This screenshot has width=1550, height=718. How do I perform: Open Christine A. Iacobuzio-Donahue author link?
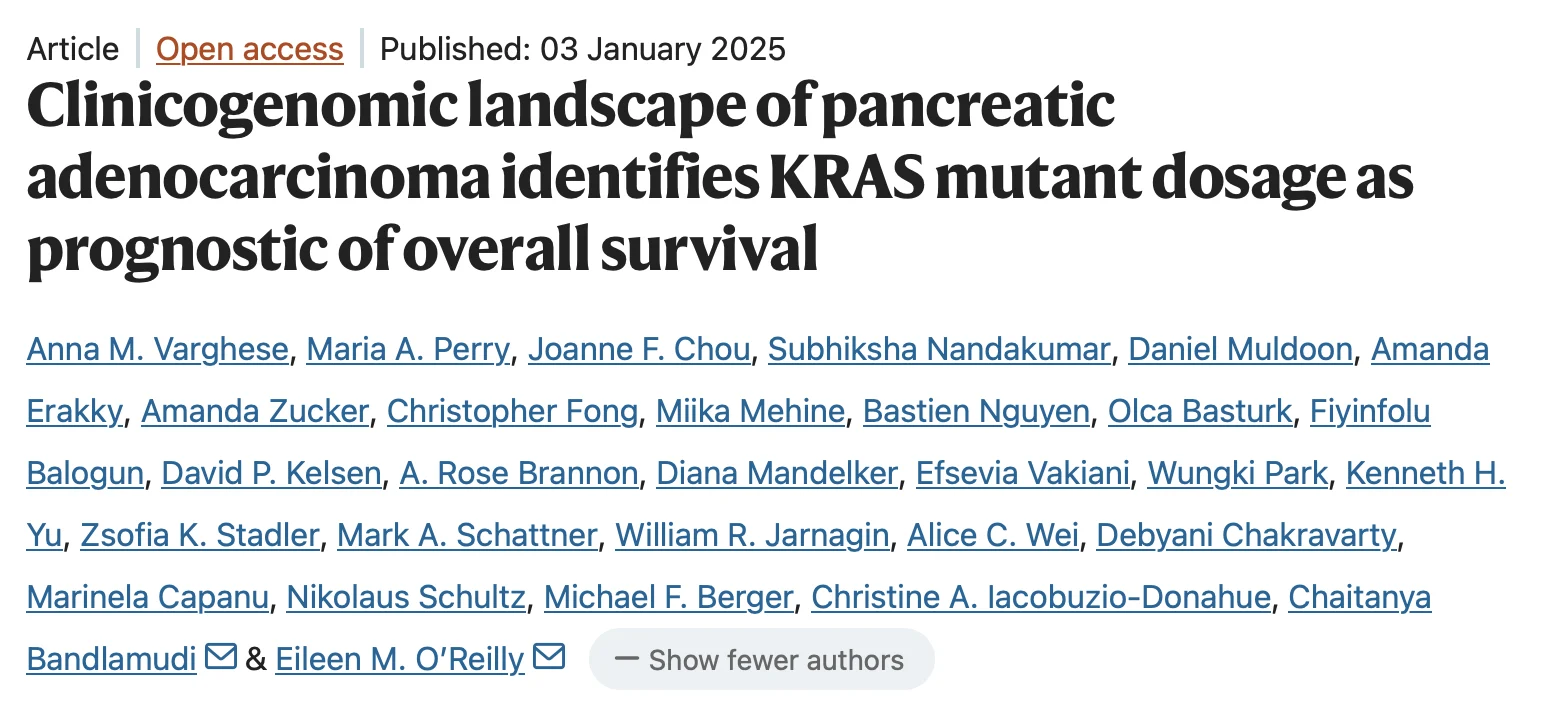[1041, 597]
